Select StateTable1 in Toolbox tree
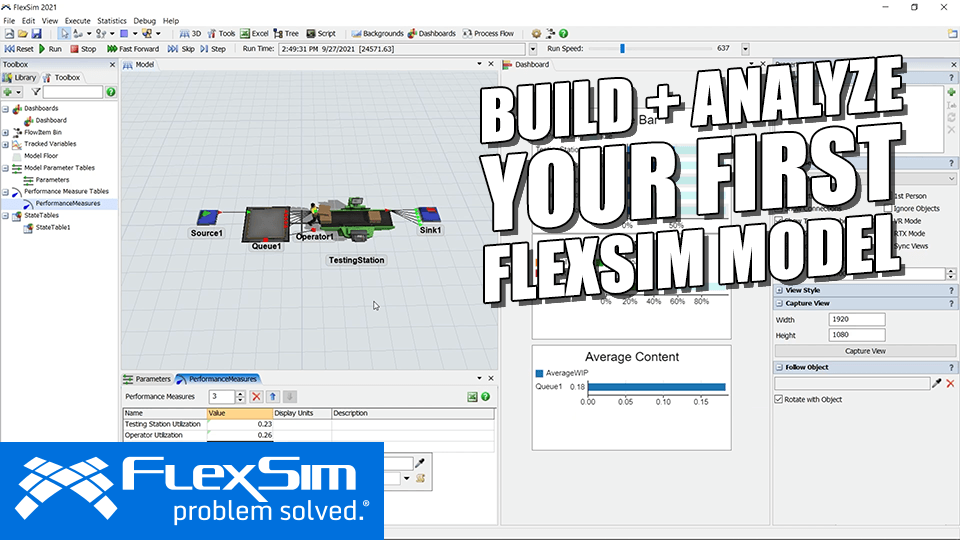Screen dimensions: 960x540 [x=53, y=227]
